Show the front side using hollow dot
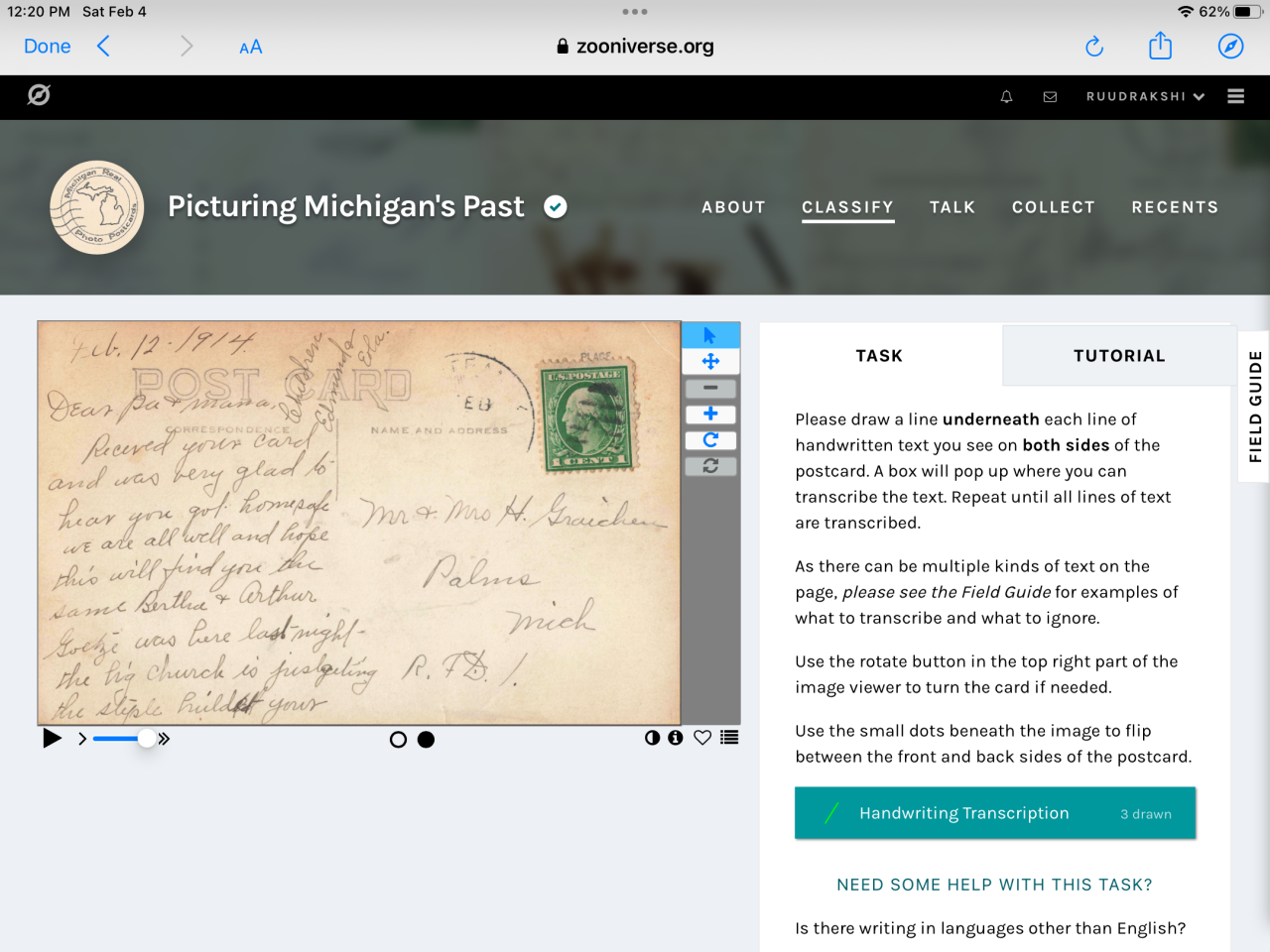The image size is (1270, 952). [x=398, y=739]
